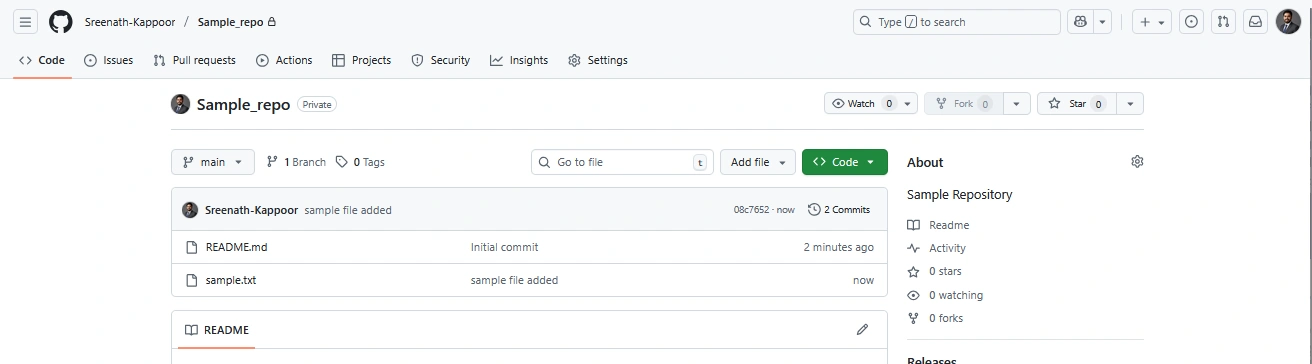Click the owner avatar beside repository title

point(180,104)
